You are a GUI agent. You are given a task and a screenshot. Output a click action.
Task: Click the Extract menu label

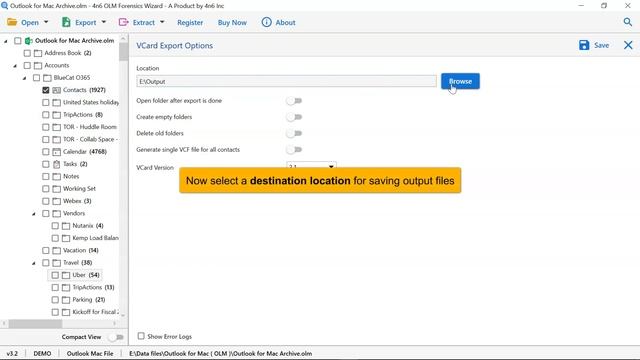[x=144, y=22]
